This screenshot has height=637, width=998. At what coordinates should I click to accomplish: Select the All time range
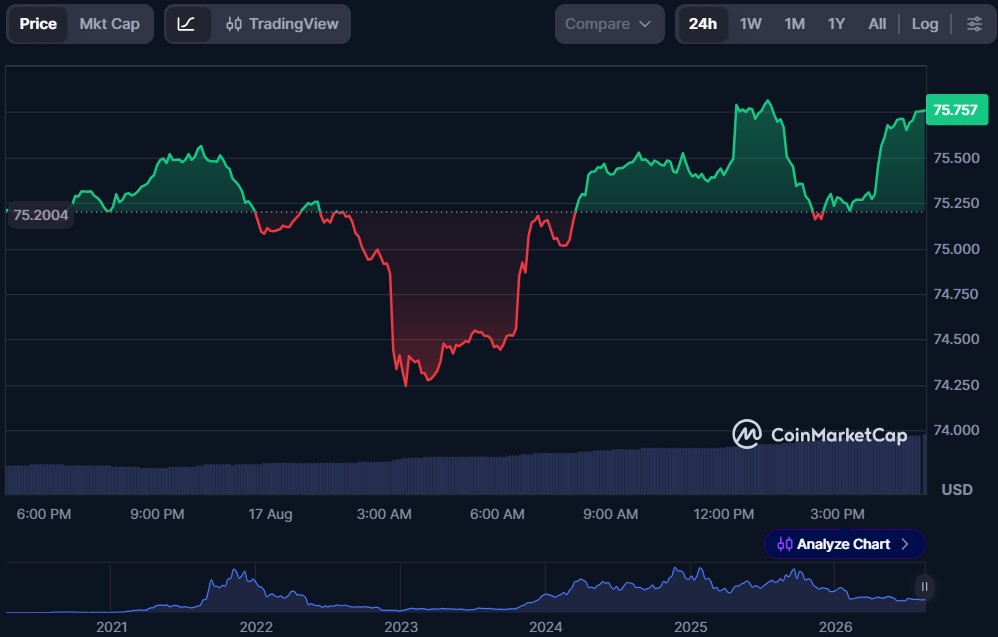point(877,24)
